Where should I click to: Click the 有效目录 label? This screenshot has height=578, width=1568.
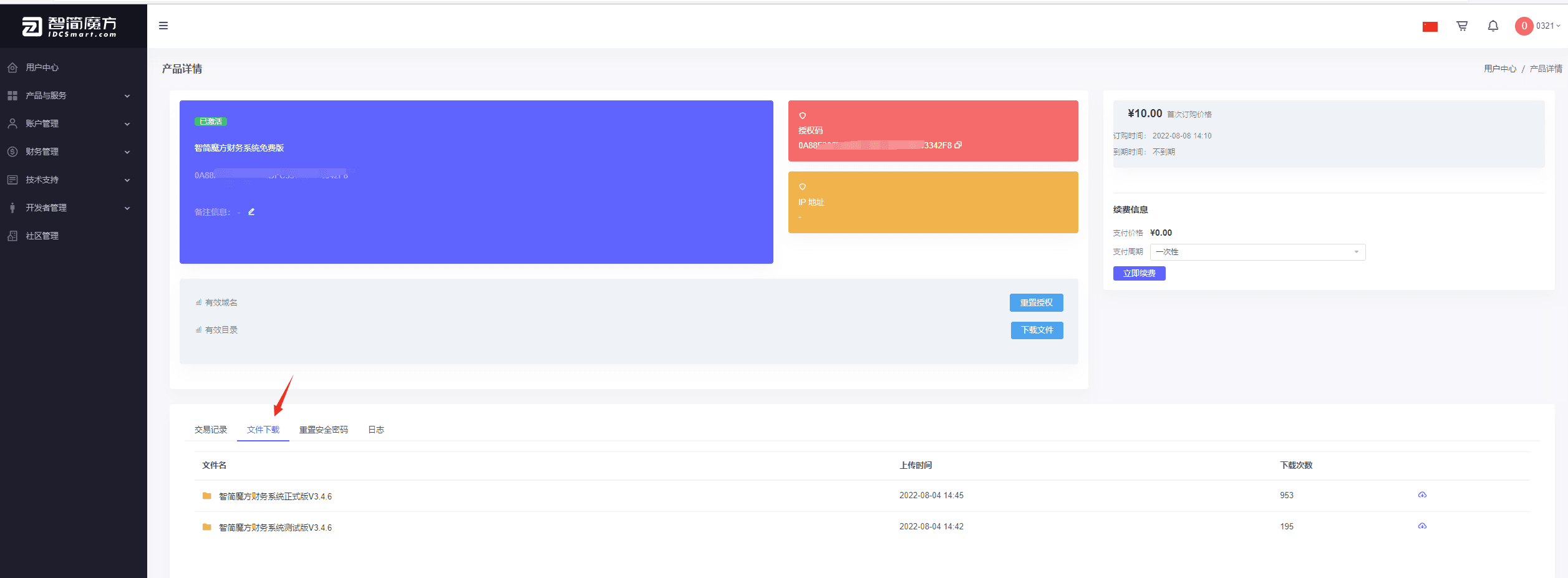pyautogui.click(x=221, y=330)
